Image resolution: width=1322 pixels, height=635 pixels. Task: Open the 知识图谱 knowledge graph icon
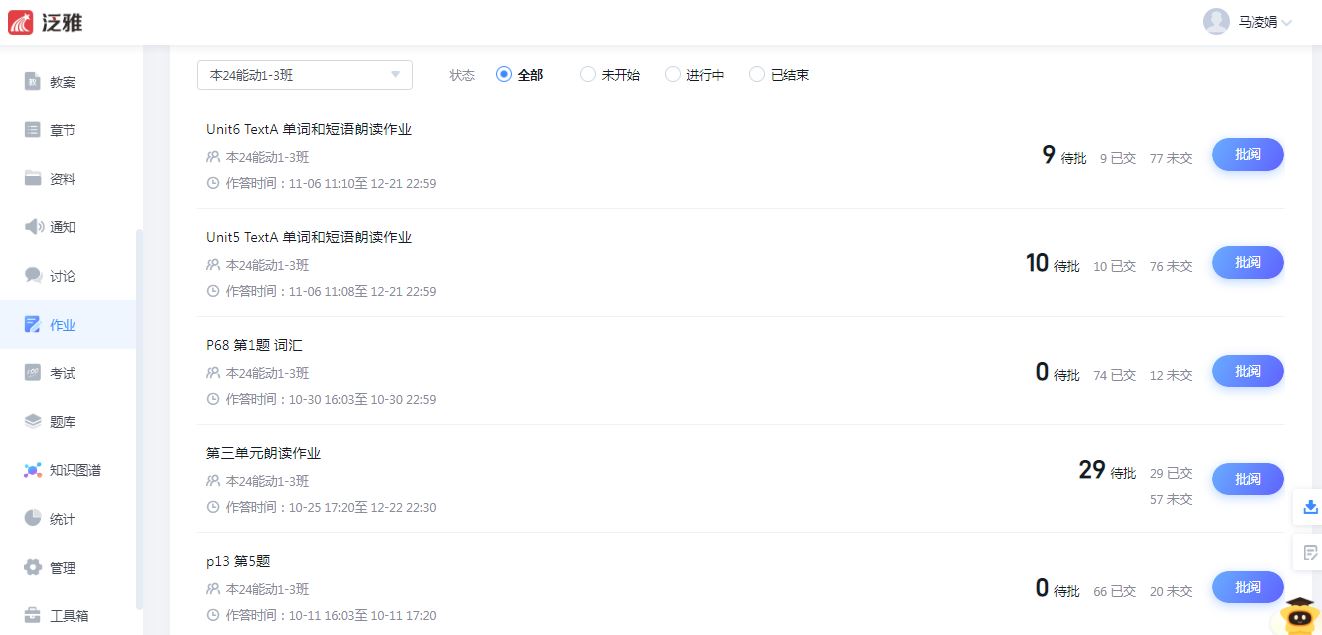pos(33,470)
